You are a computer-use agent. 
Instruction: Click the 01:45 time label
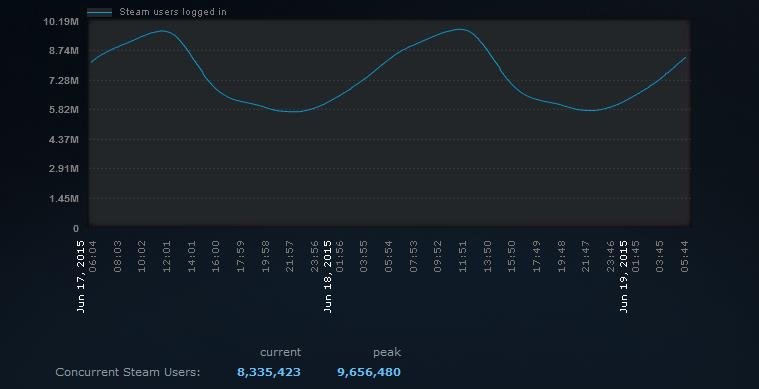click(x=636, y=256)
